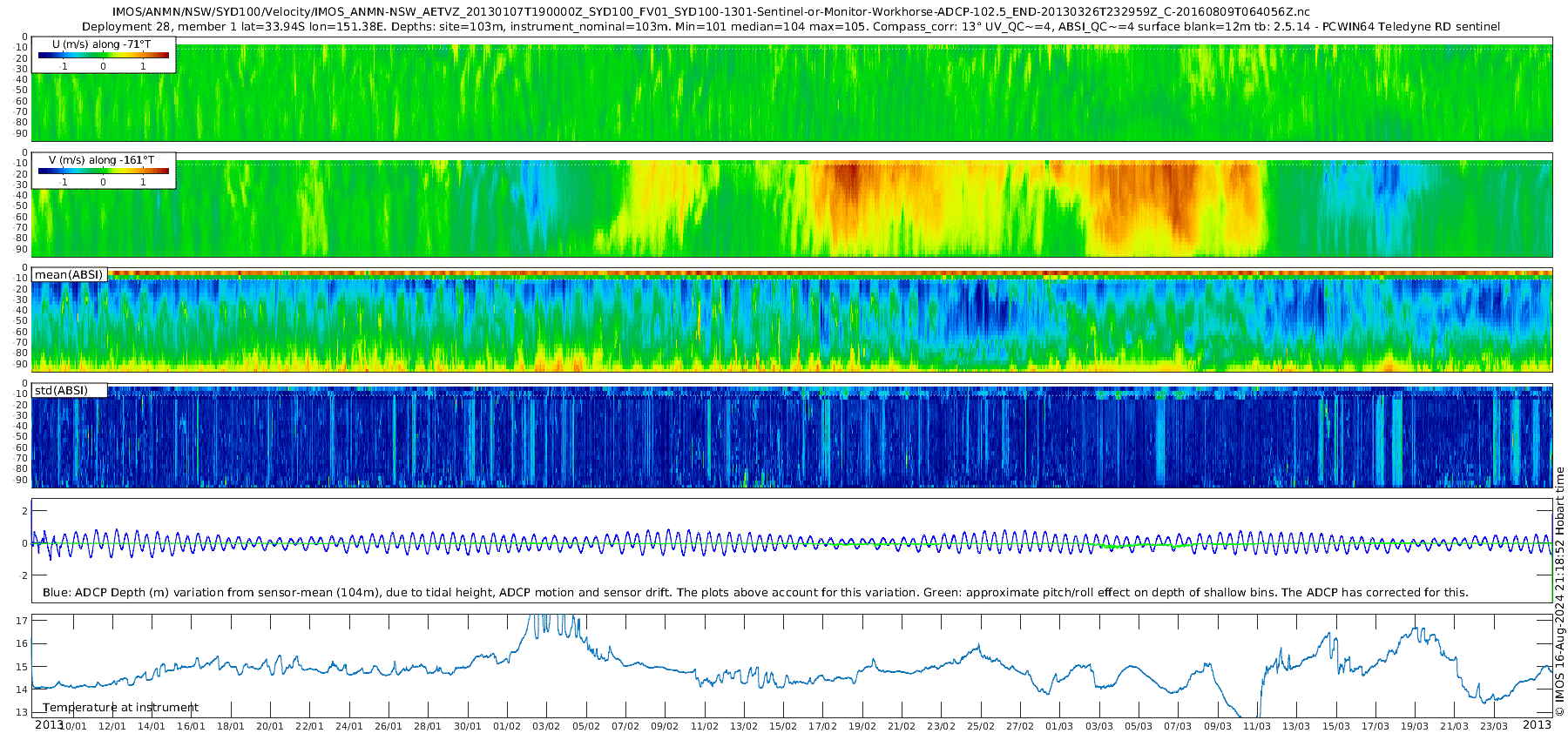The width and height of the screenshot is (1568, 740).
Task: Click the 17 tick on temperature axis
Action: click(x=22, y=621)
